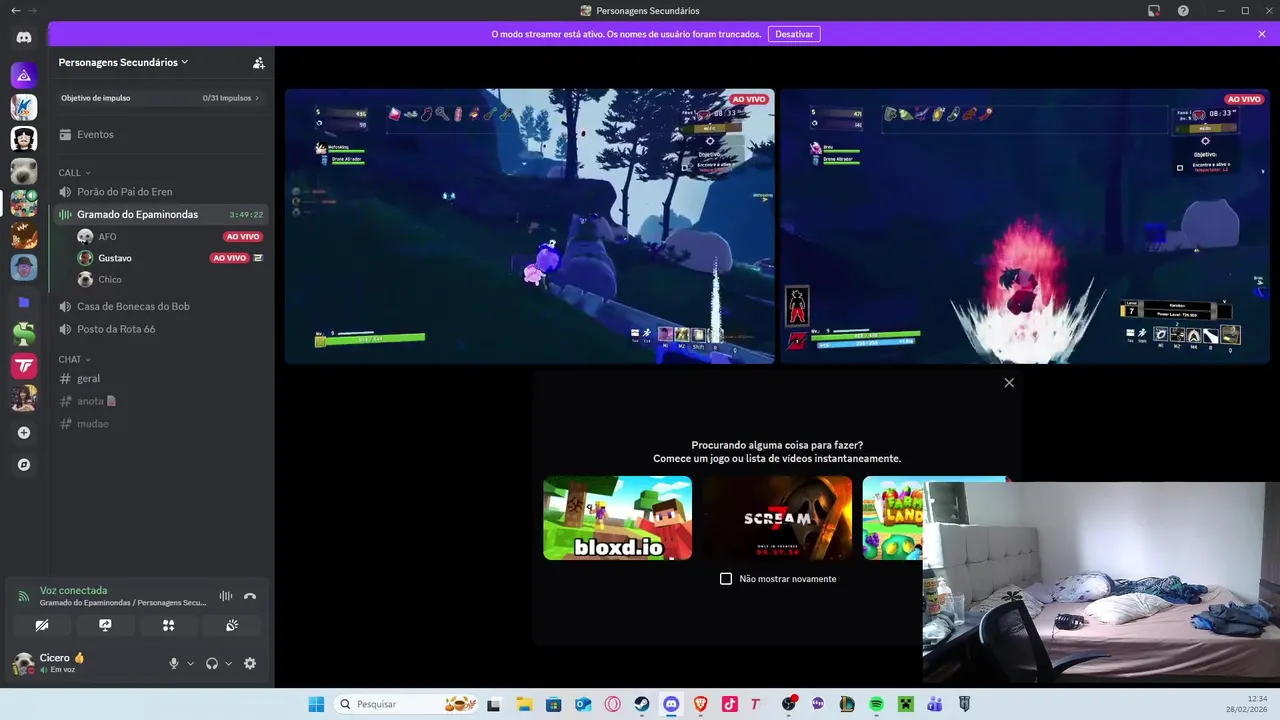The width and height of the screenshot is (1280, 720).
Task: Tick the 'Não mostrar novamente' checkbox
Action: 726,579
